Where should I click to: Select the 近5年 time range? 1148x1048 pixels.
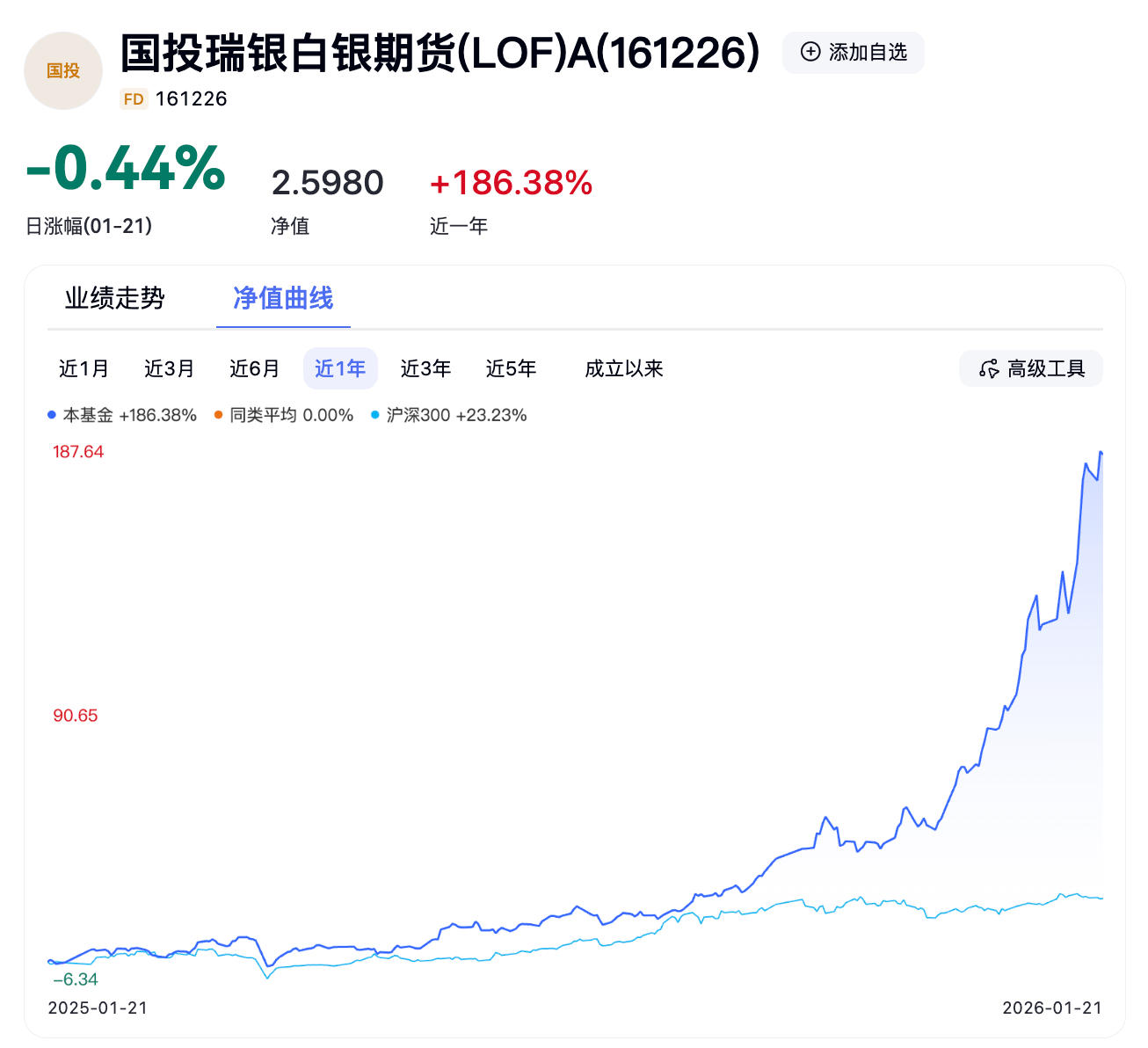[x=512, y=368]
